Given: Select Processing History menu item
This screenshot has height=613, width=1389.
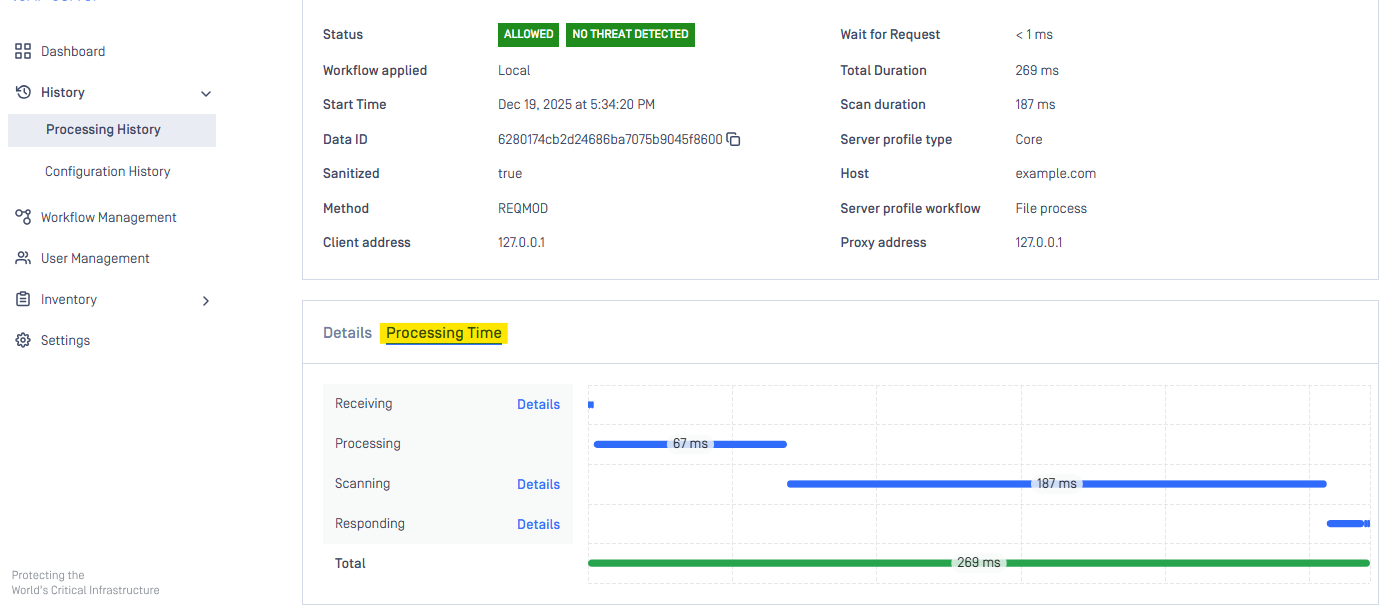Looking at the screenshot, I should pos(112,130).
